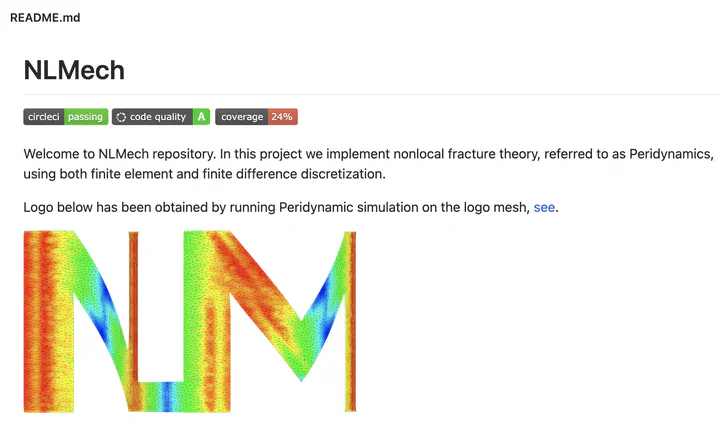The height and width of the screenshot is (437, 720).
Task: Click the coverage 24% badge
Action: tap(256, 117)
